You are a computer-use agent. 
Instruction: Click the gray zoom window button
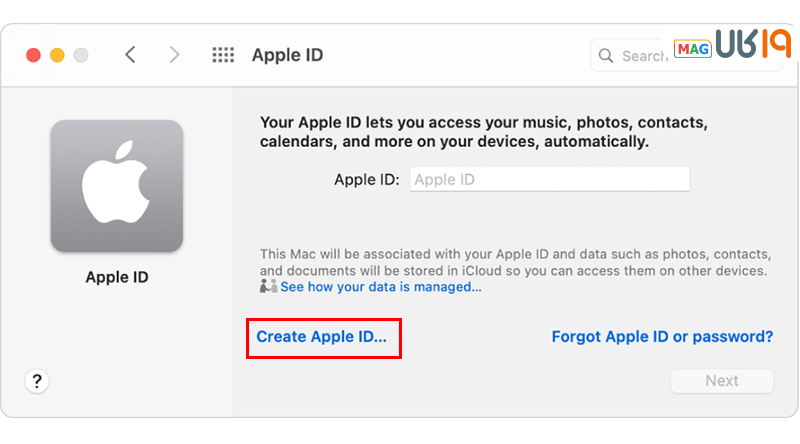pyautogui.click(x=81, y=55)
